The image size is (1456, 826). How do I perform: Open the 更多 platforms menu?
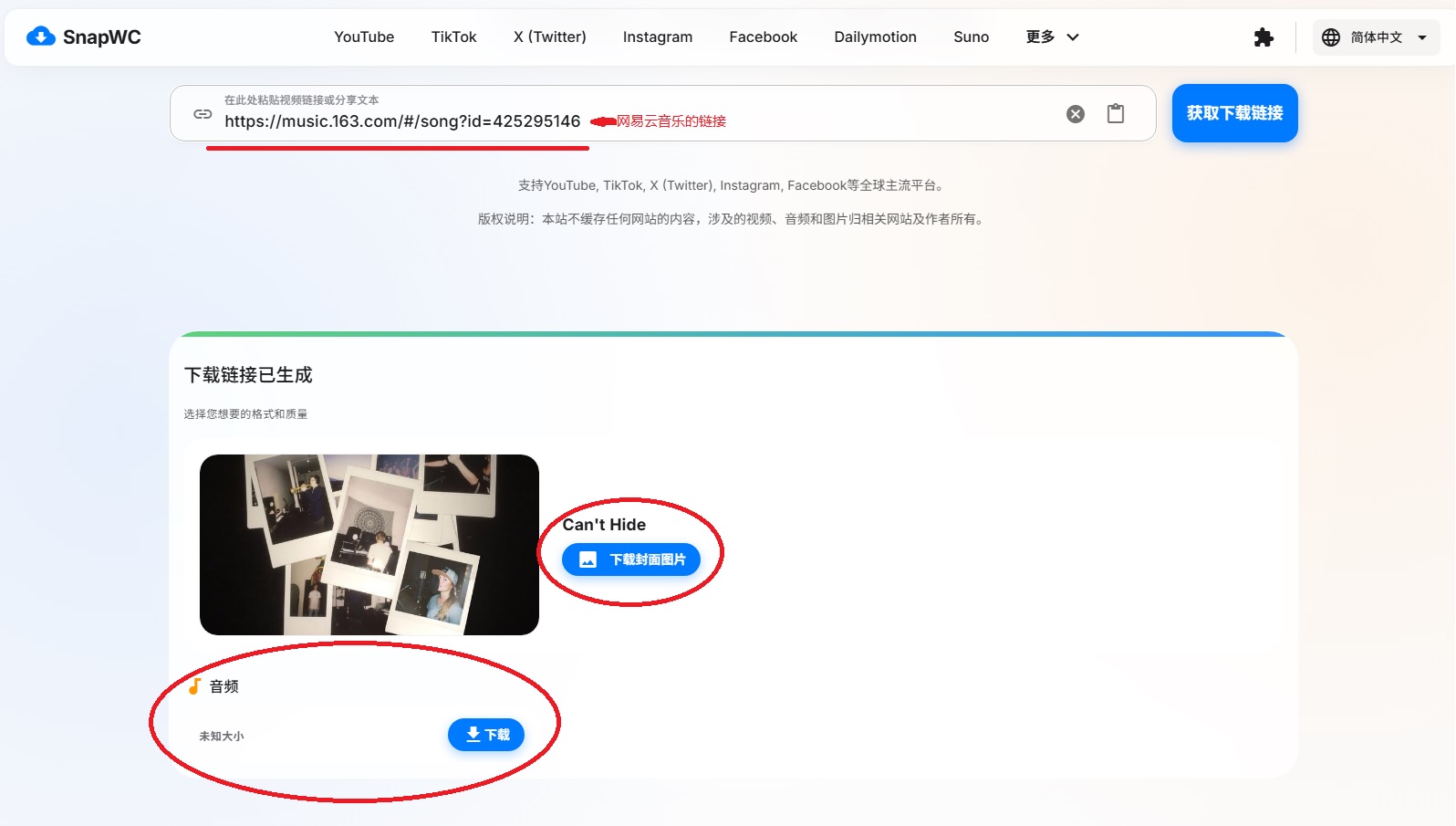click(x=1041, y=37)
